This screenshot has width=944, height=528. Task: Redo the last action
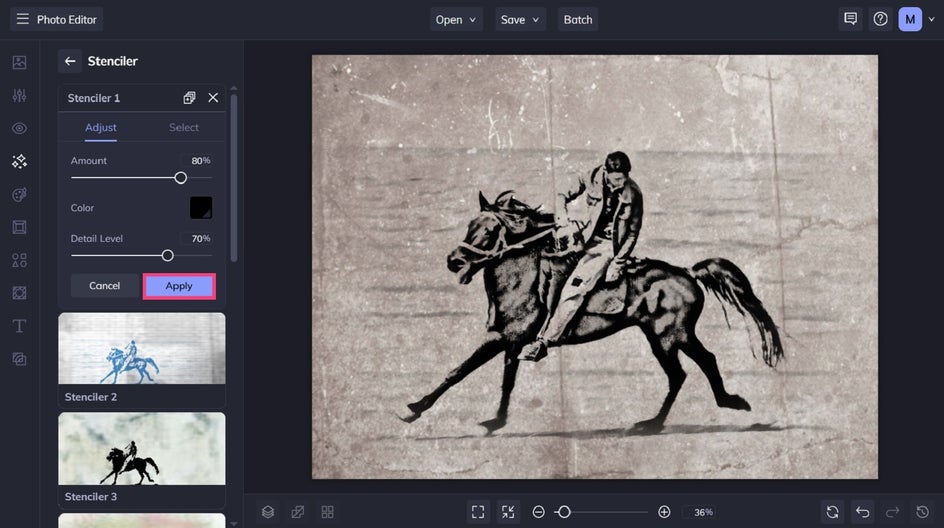(892, 512)
